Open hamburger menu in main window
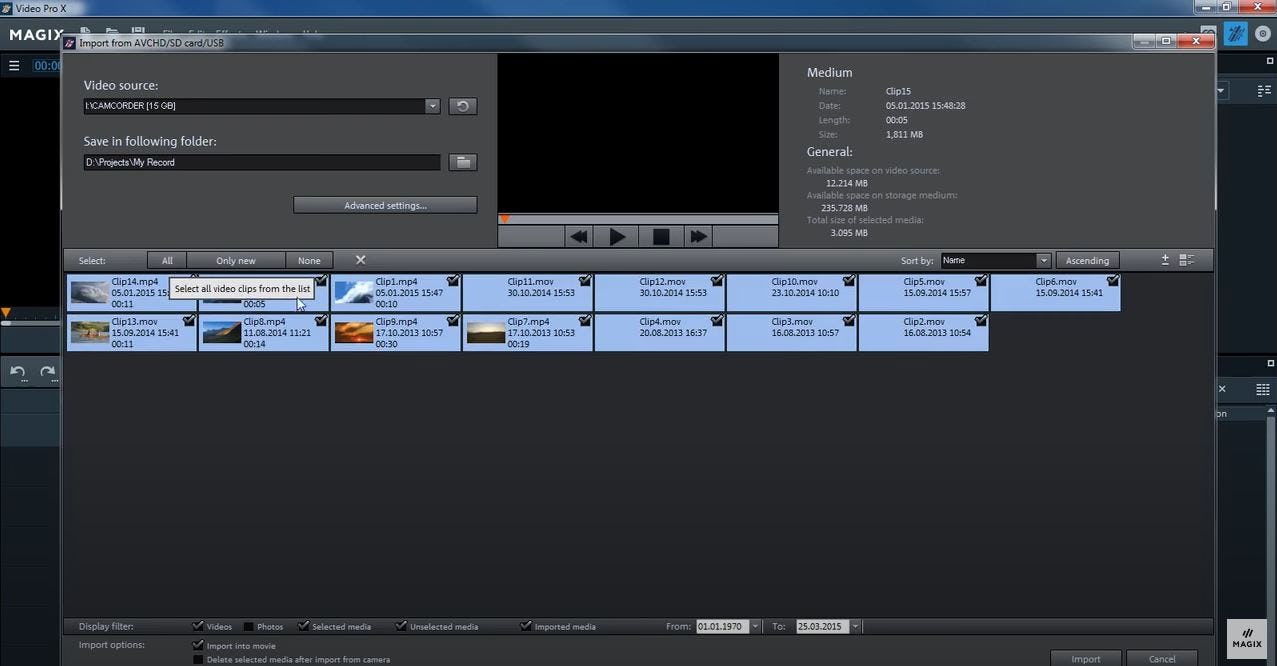1277x666 pixels. click(14, 66)
